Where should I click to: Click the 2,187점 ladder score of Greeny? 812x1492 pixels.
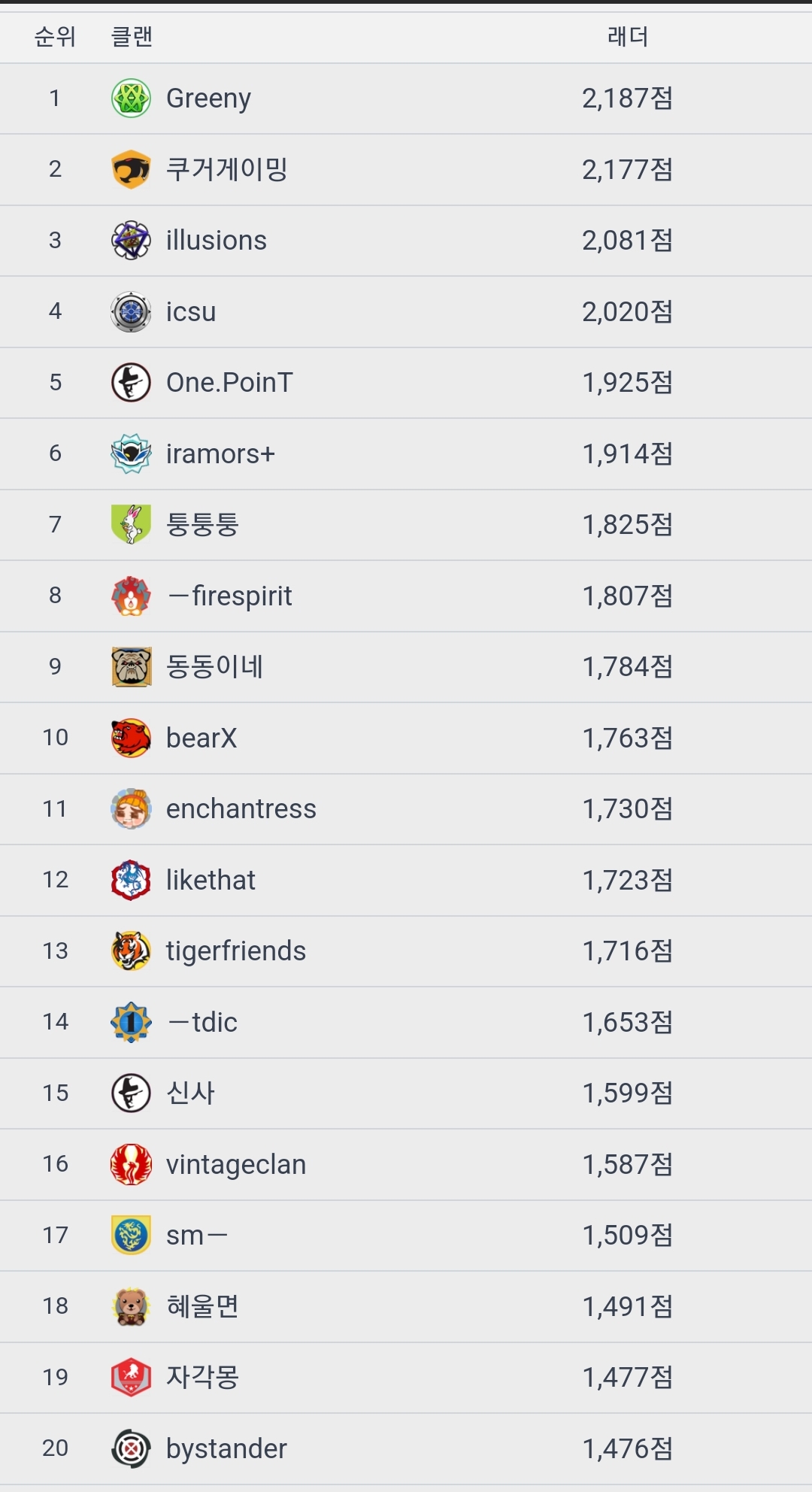pyautogui.click(x=627, y=99)
